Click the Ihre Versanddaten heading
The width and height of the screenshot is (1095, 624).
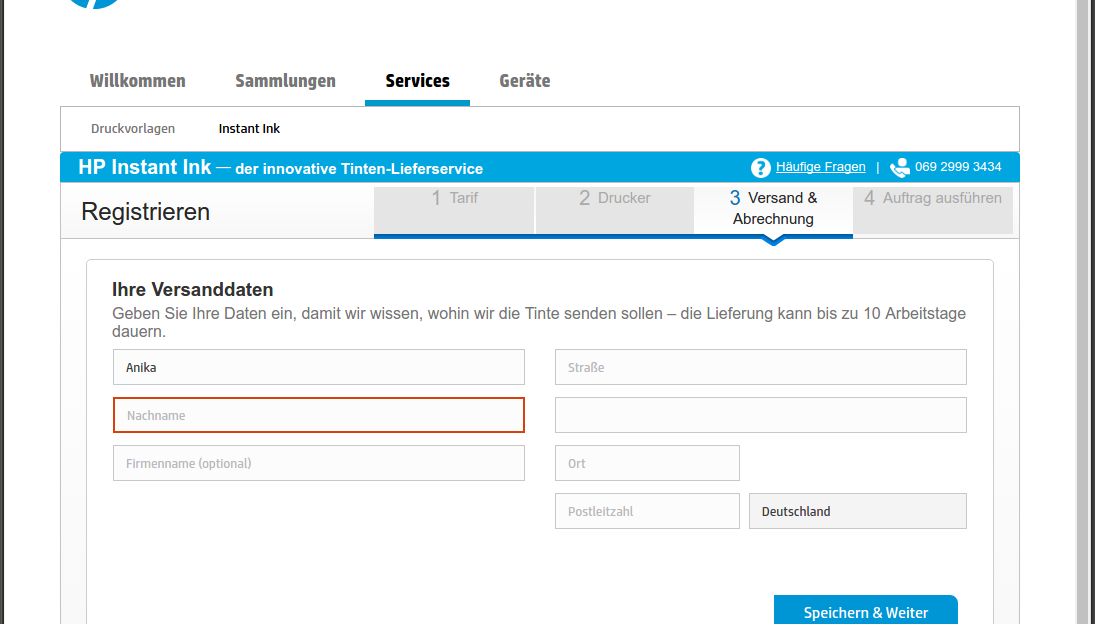[x=193, y=290]
